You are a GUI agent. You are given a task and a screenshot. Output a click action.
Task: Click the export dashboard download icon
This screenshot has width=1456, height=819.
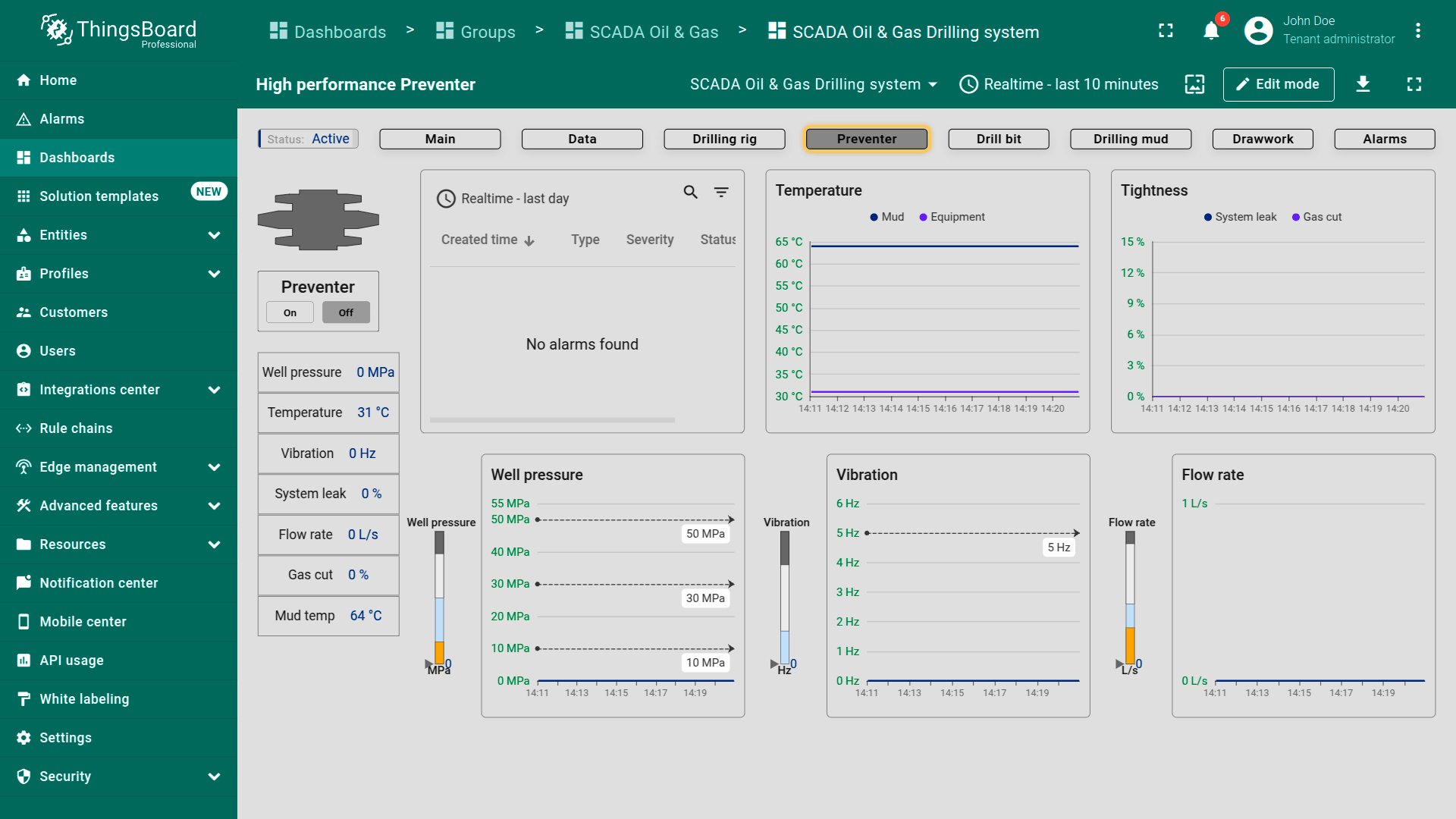point(1363,84)
